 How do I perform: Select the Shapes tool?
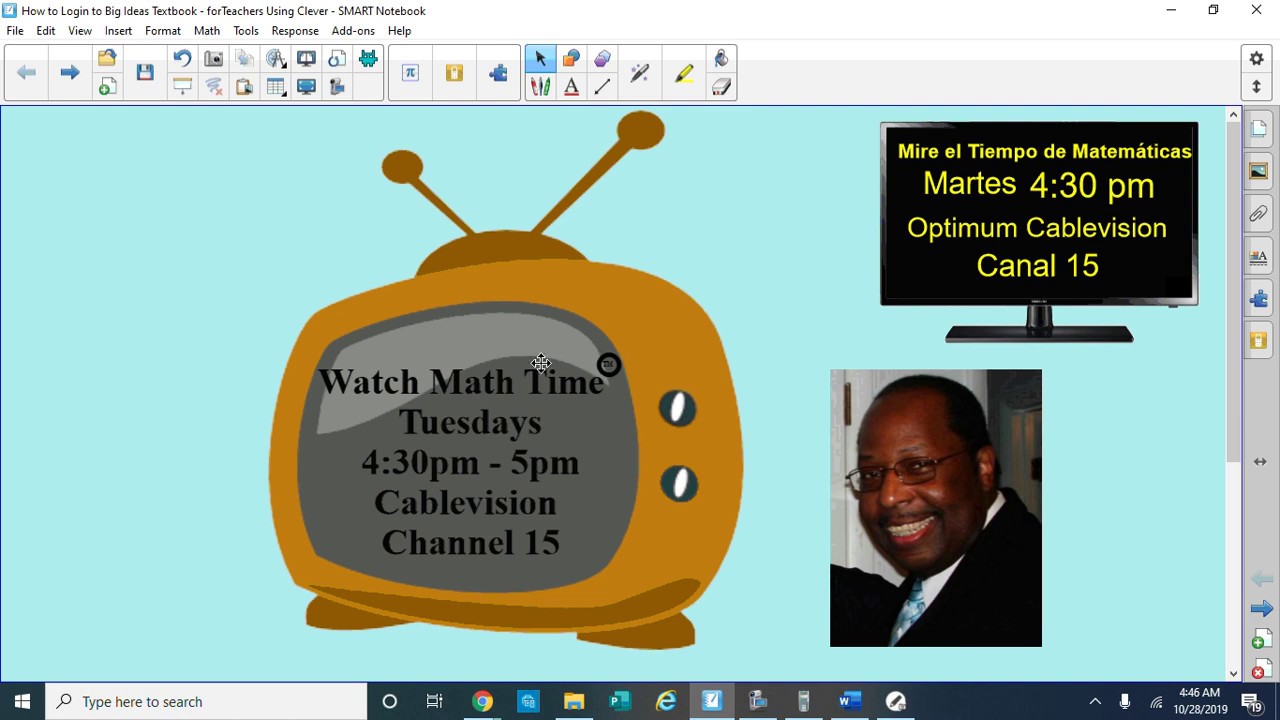click(x=571, y=58)
